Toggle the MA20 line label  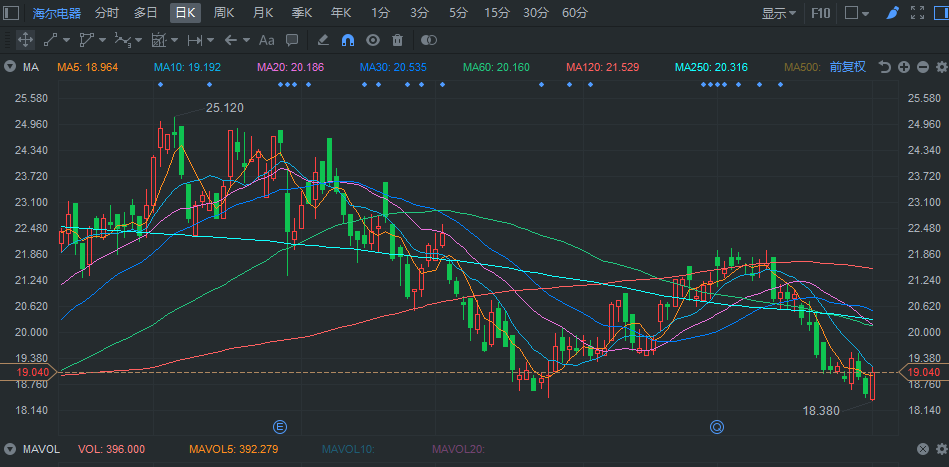pyautogui.click(x=291, y=67)
